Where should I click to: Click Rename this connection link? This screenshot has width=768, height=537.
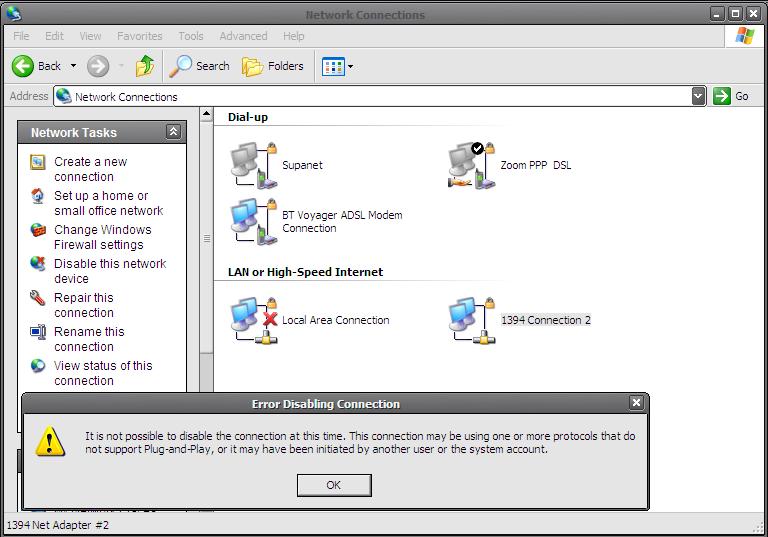pos(89,339)
